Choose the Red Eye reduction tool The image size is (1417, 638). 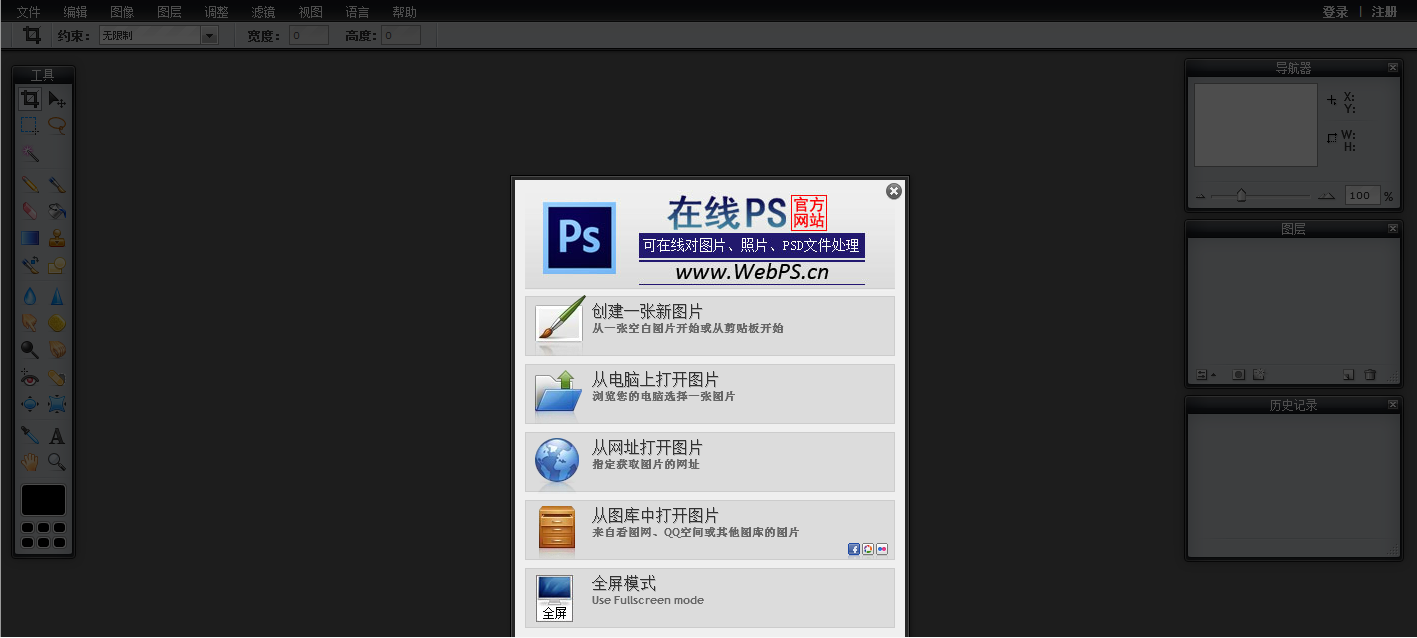point(30,378)
